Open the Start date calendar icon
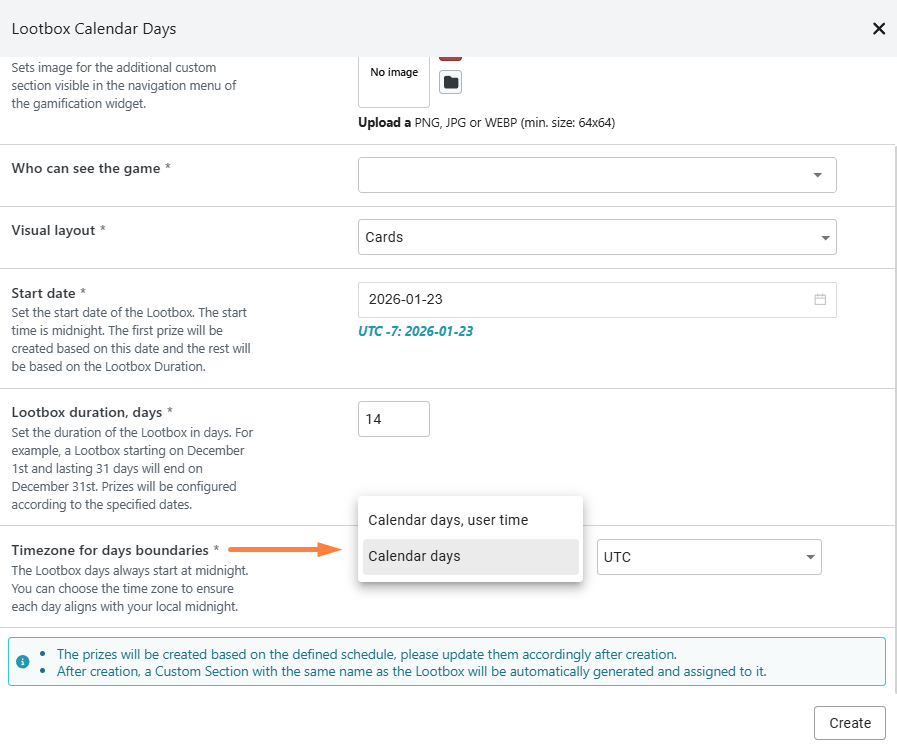Image resolution: width=897 pixels, height=751 pixels. click(820, 300)
